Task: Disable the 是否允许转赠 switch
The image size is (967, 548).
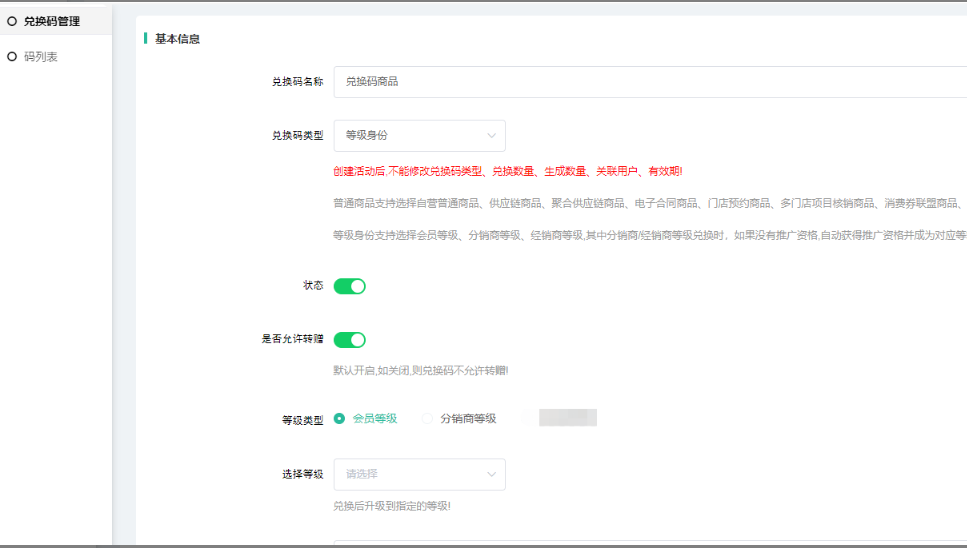Action: tap(349, 340)
